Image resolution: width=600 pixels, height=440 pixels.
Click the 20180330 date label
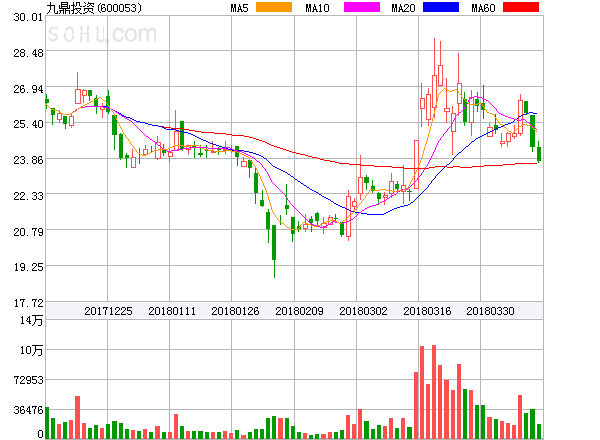[x=490, y=311]
